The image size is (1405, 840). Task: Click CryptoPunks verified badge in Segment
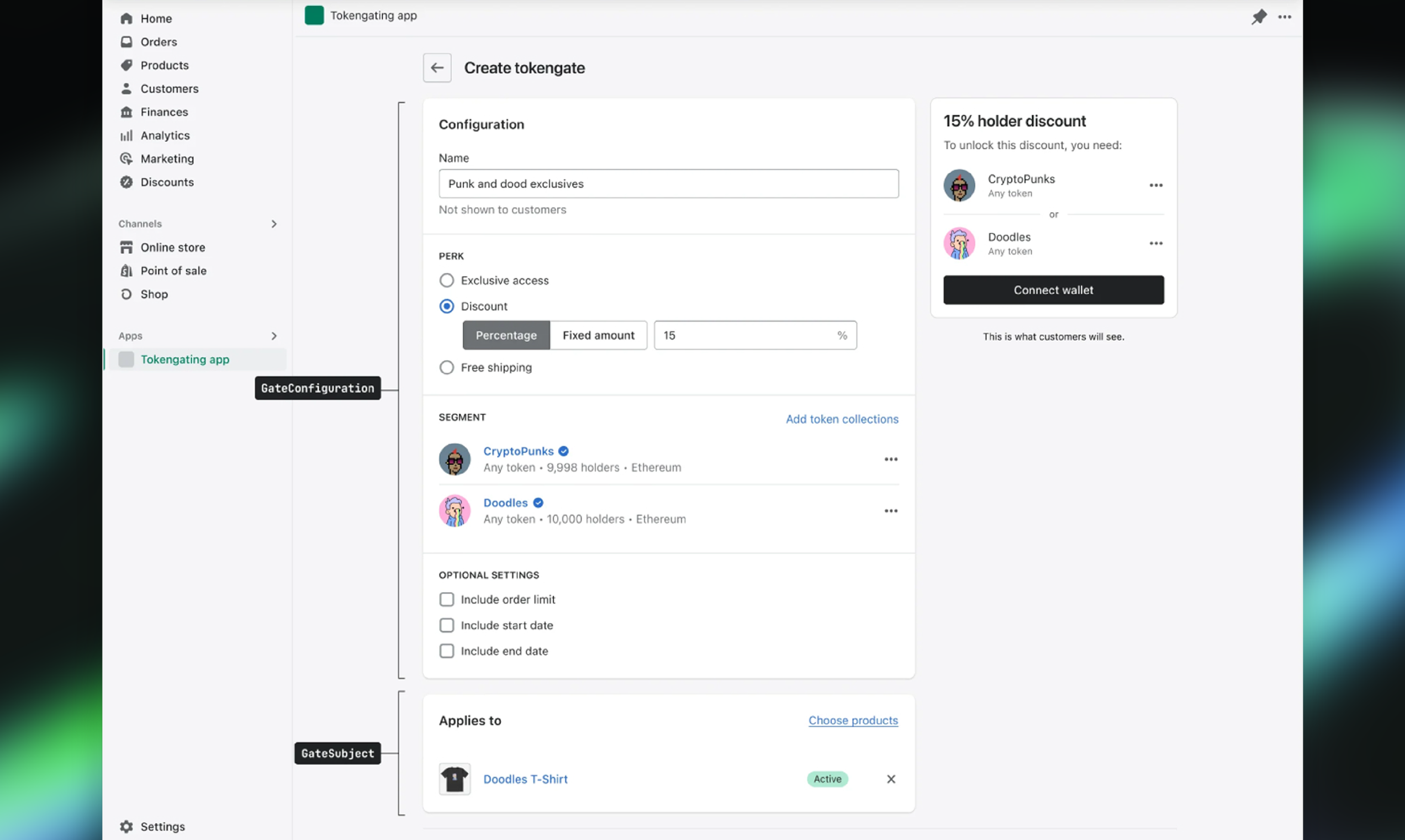(x=563, y=451)
